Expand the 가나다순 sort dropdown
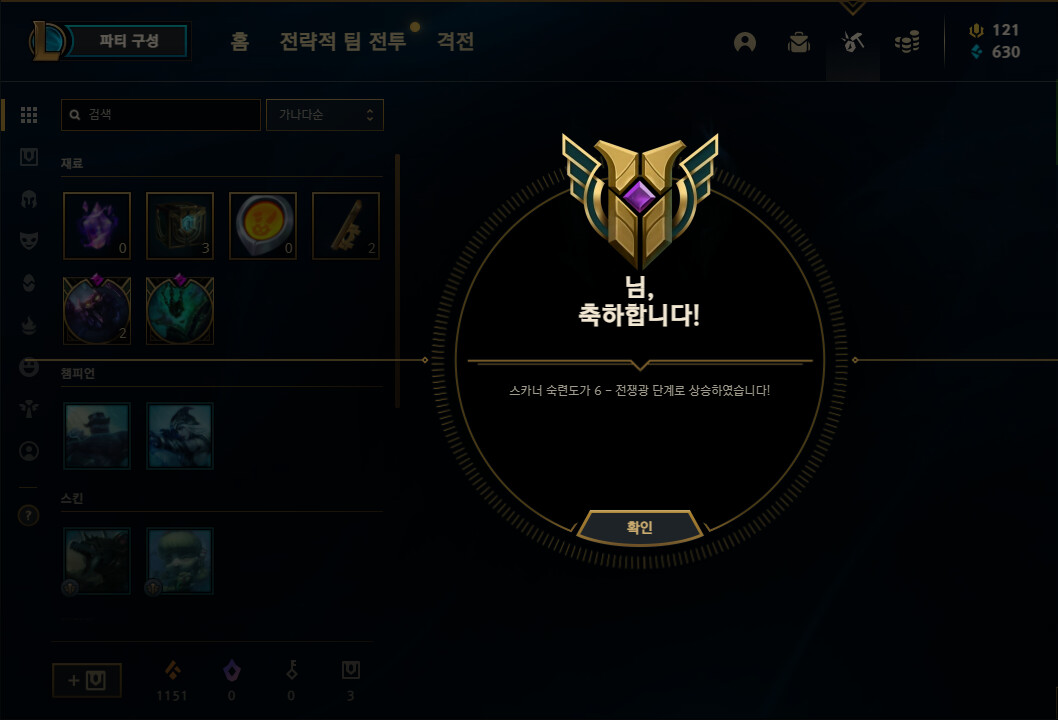The height and width of the screenshot is (720, 1058). (325, 115)
